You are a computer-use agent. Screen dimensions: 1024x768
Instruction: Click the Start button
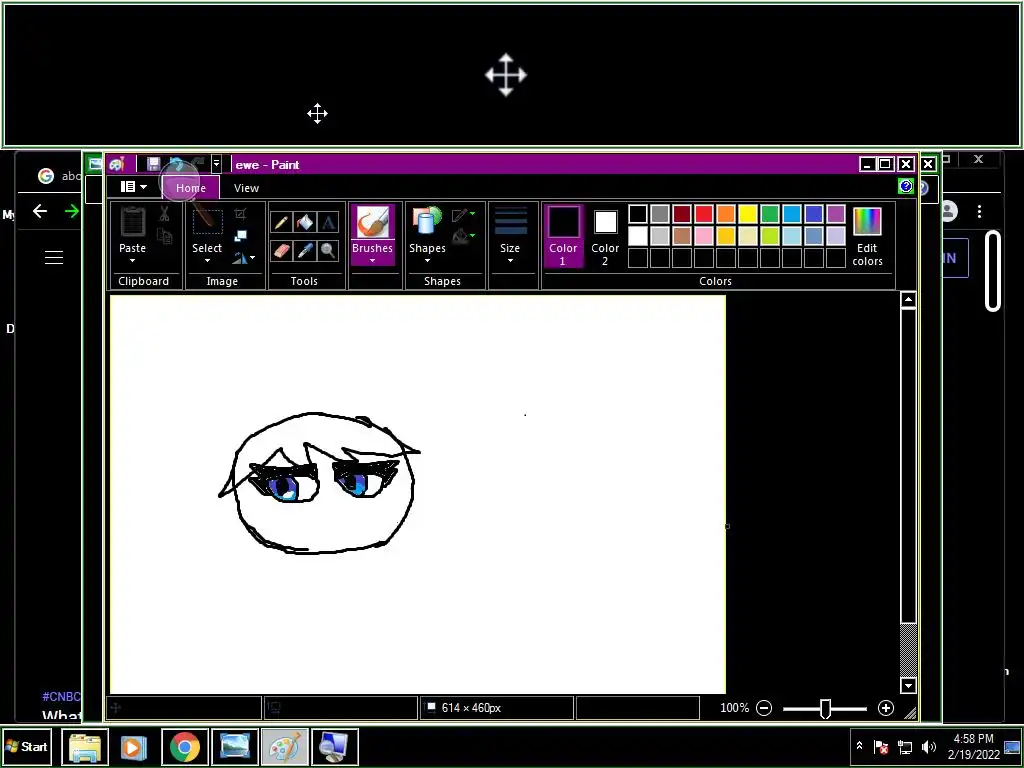tap(27, 746)
